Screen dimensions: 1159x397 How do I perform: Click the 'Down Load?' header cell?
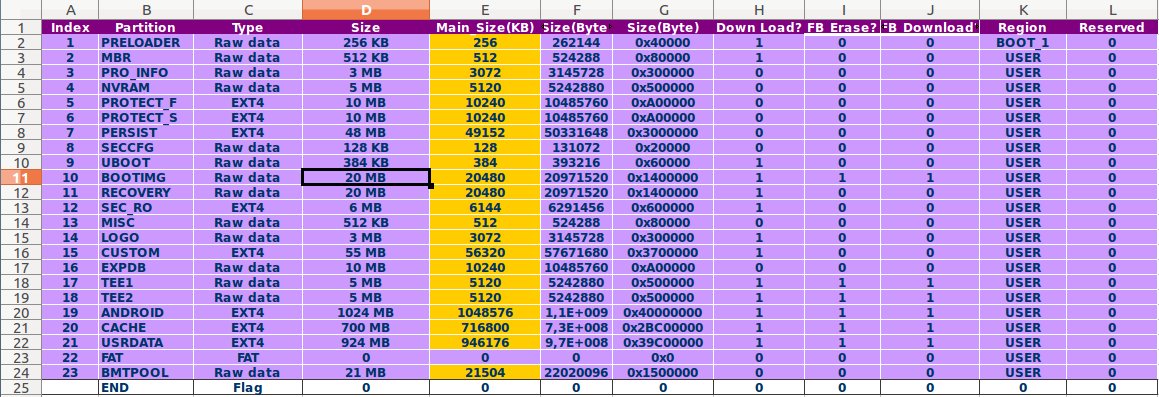point(759,27)
